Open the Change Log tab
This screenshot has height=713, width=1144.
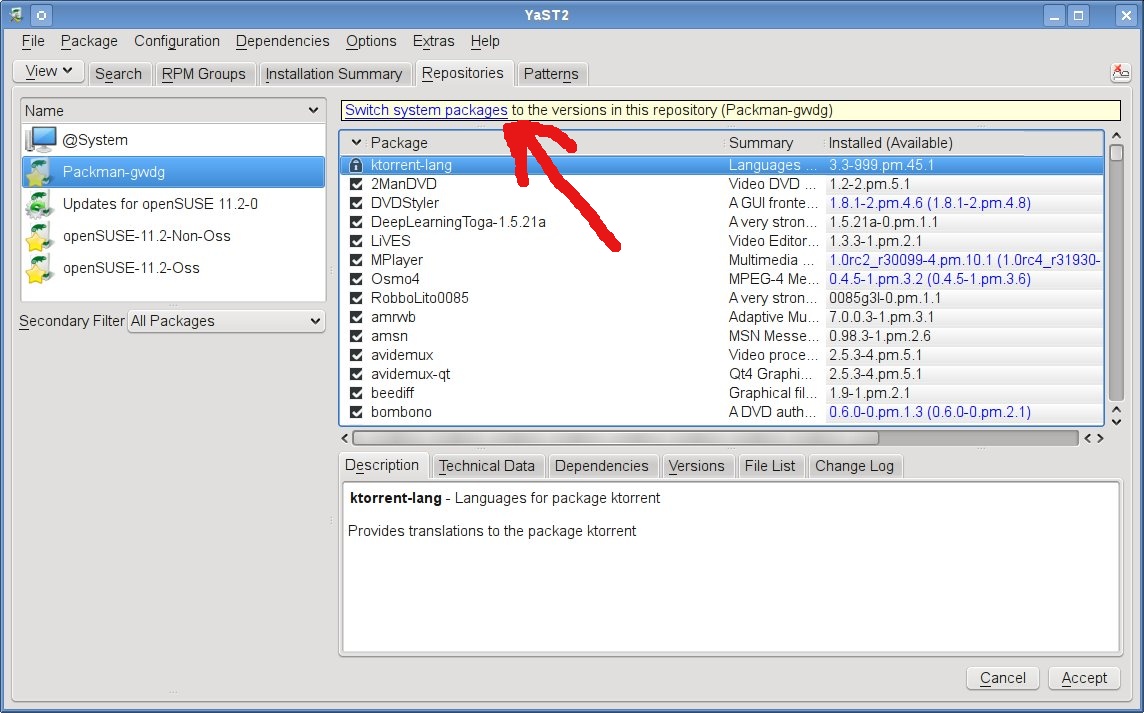coord(854,466)
